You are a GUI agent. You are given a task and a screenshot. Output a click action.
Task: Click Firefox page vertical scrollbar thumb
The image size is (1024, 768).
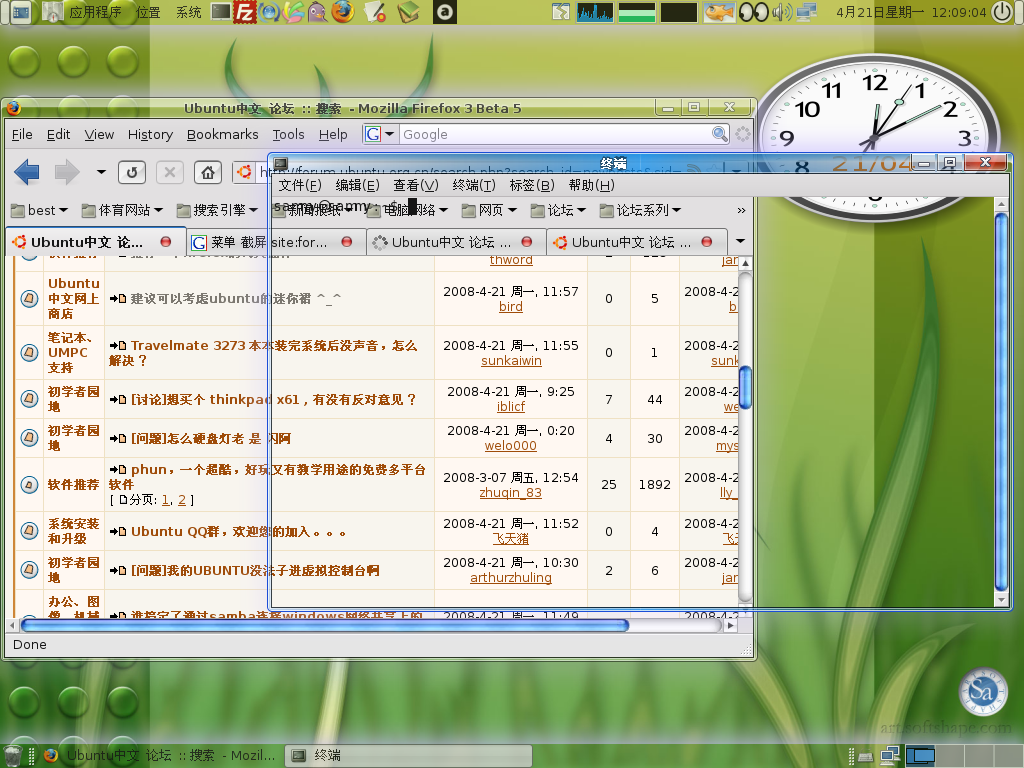(x=744, y=387)
